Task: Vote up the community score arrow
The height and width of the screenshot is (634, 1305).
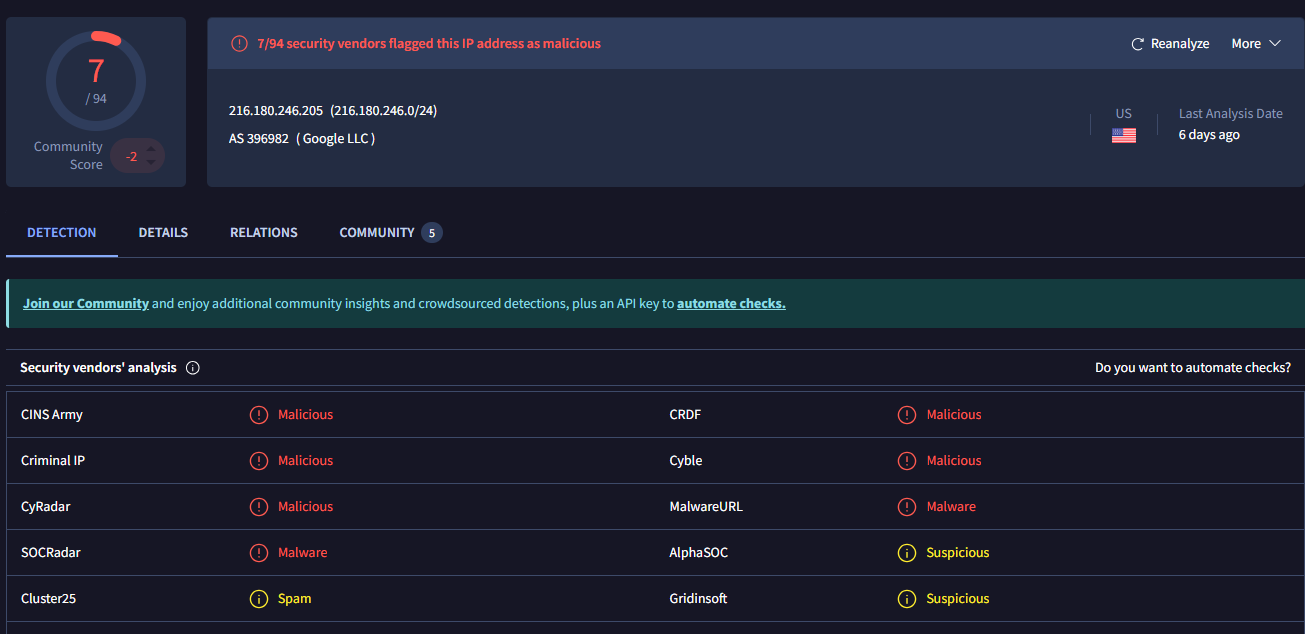Action: 151,150
